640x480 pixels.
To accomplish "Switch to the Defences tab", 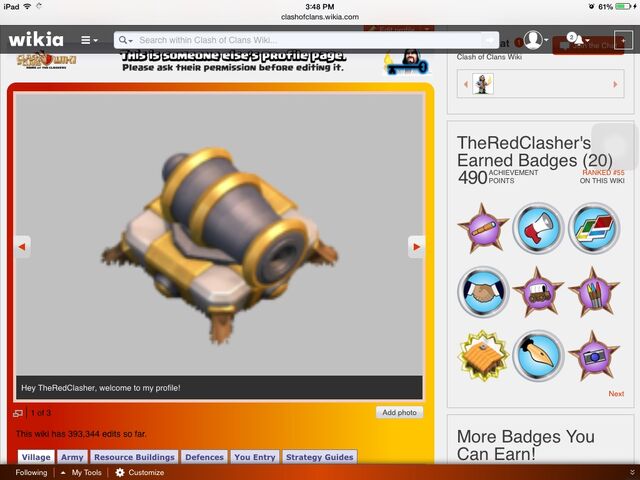I will coord(204,457).
